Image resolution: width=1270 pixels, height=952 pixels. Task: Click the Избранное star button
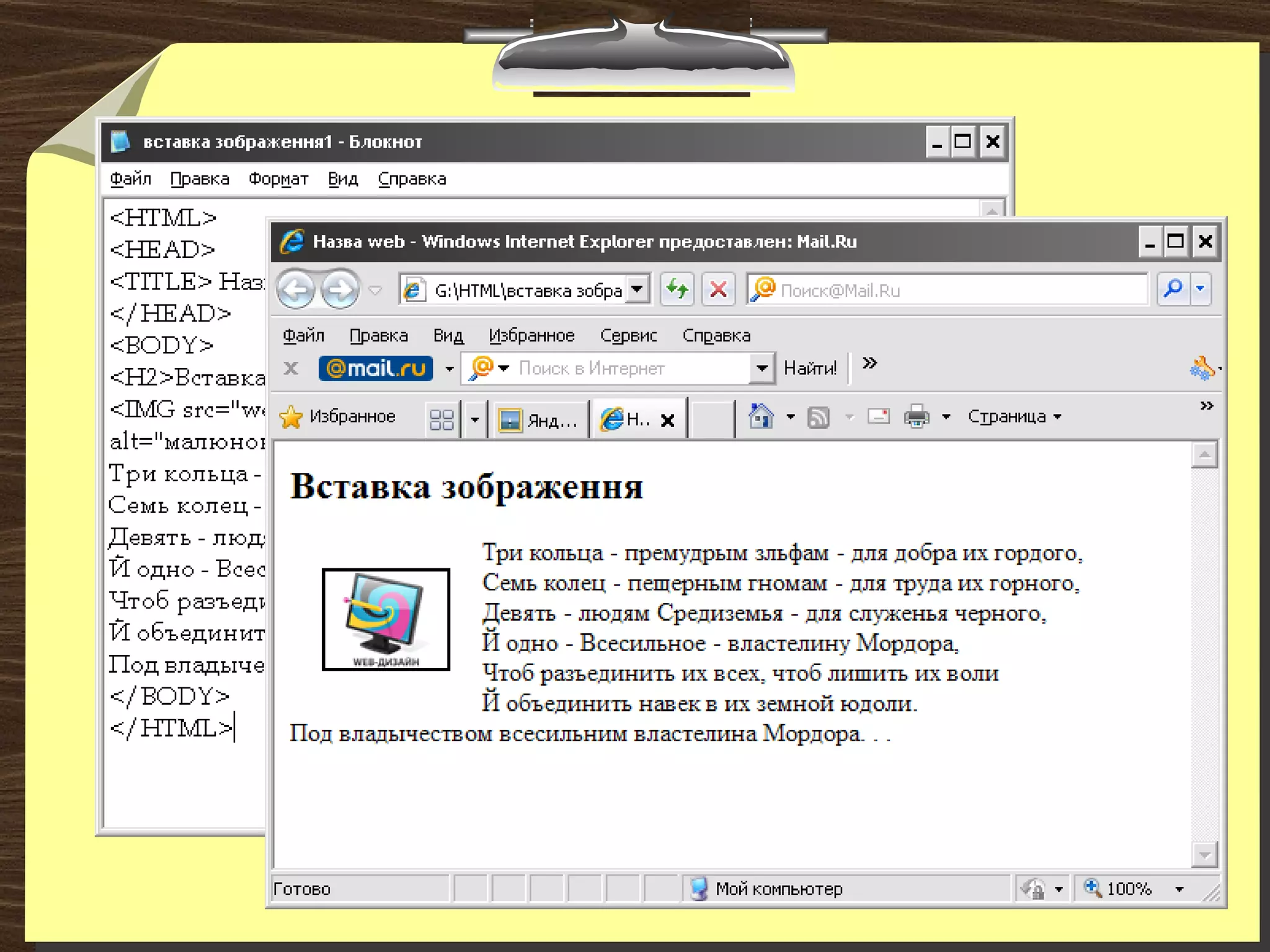click(338, 416)
